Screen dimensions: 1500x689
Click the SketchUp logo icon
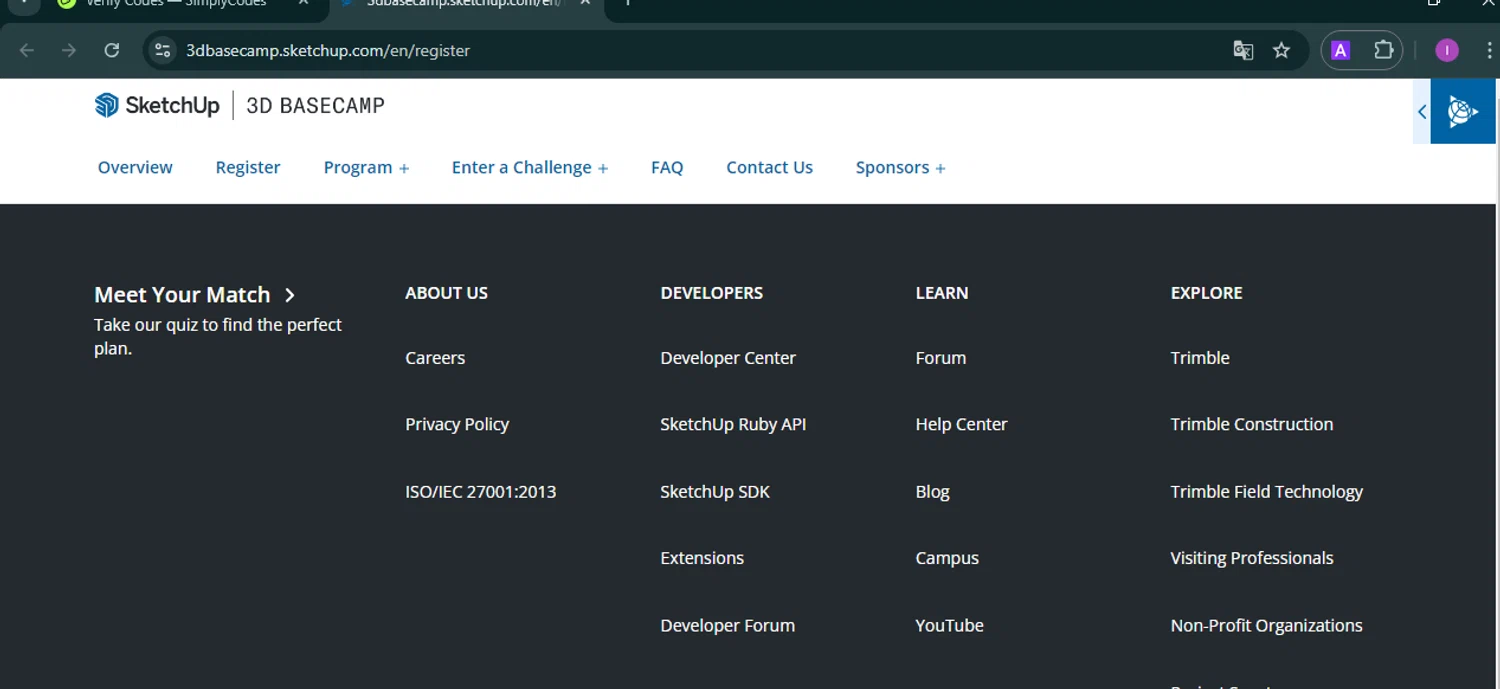pyautogui.click(x=107, y=105)
